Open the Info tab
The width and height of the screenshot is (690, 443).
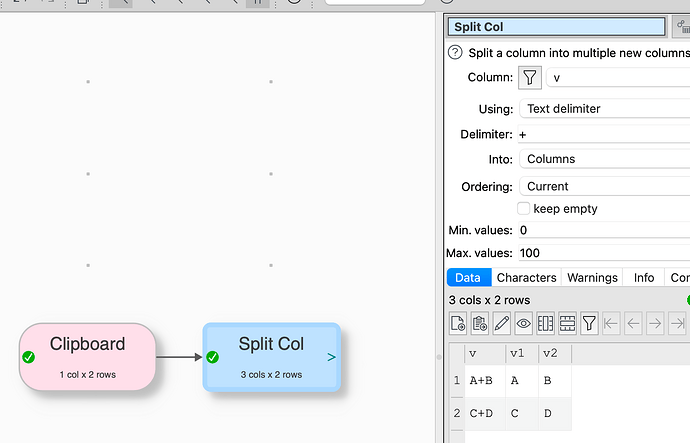pyautogui.click(x=644, y=278)
